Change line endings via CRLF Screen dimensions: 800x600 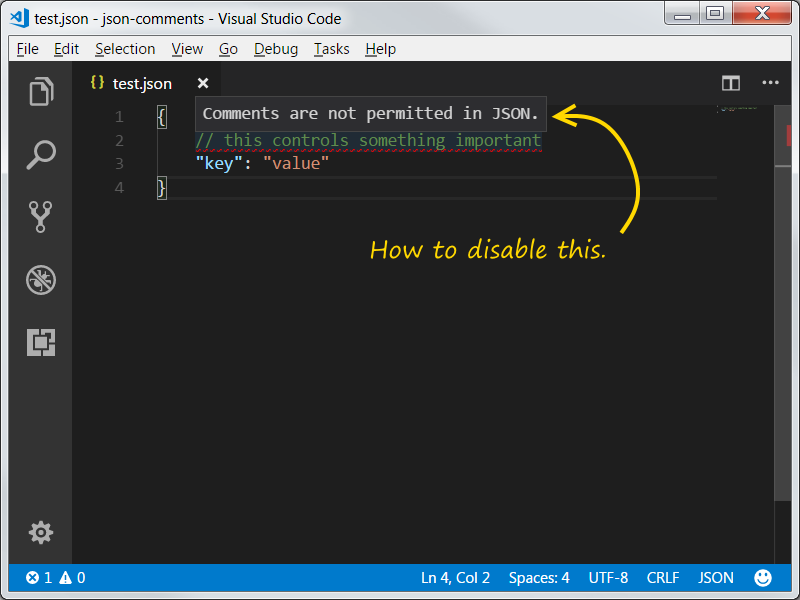point(663,578)
